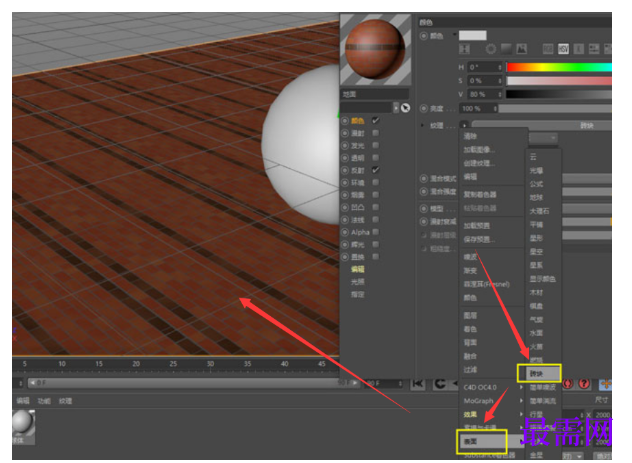Open the color wheel picker icon
This screenshot has width=632, height=463.
coord(491,49)
